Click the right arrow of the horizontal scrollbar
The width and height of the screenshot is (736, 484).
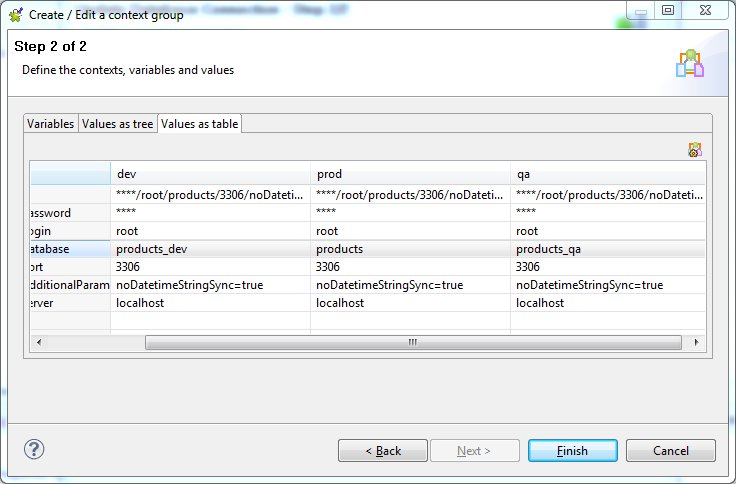coord(697,342)
